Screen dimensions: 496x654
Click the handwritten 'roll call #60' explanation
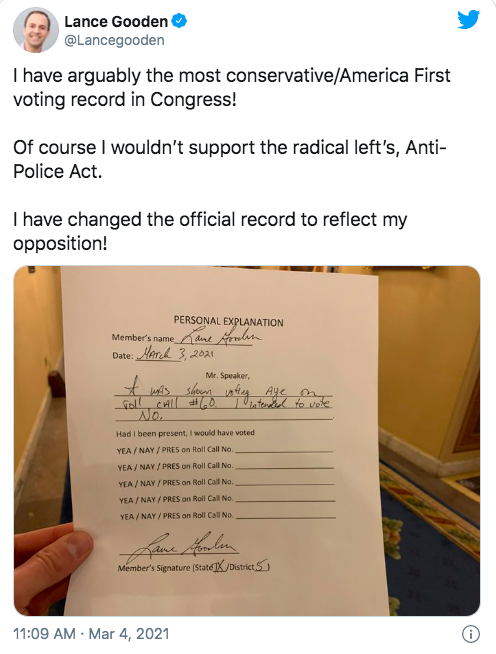coord(223,403)
